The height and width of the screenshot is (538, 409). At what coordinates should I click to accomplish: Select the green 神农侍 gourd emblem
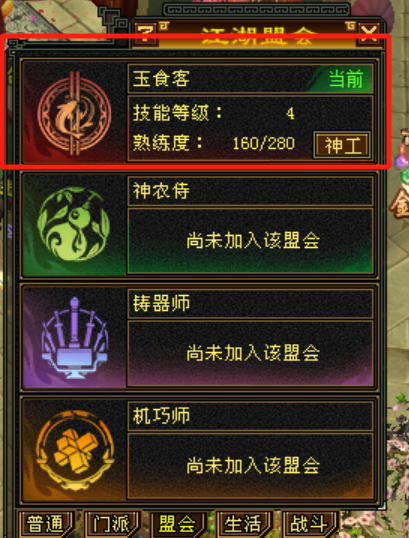click(x=73, y=224)
